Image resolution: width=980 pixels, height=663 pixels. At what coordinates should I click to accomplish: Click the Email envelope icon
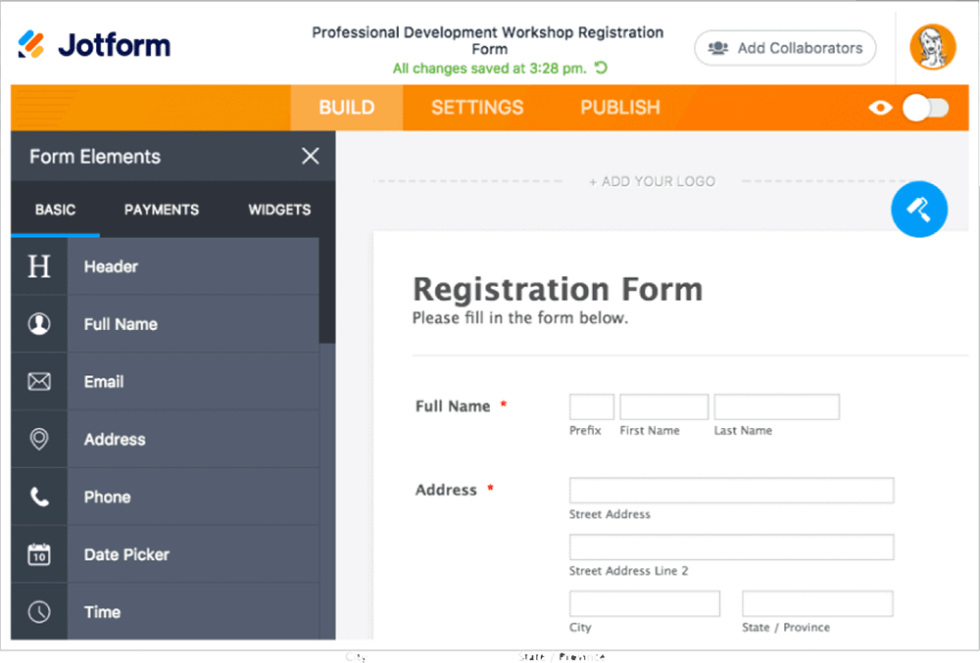pos(38,381)
